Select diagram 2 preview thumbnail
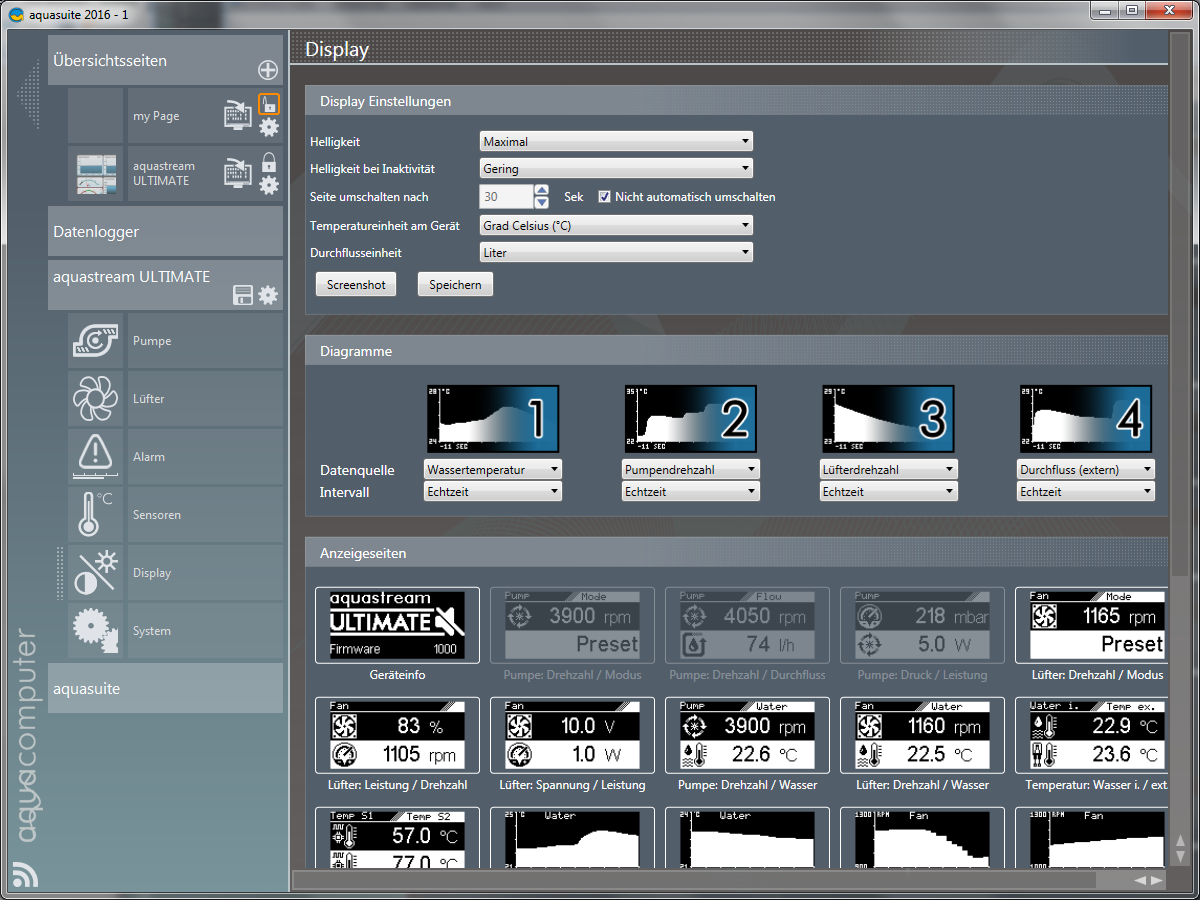Image resolution: width=1200 pixels, height=900 pixels. point(691,419)
